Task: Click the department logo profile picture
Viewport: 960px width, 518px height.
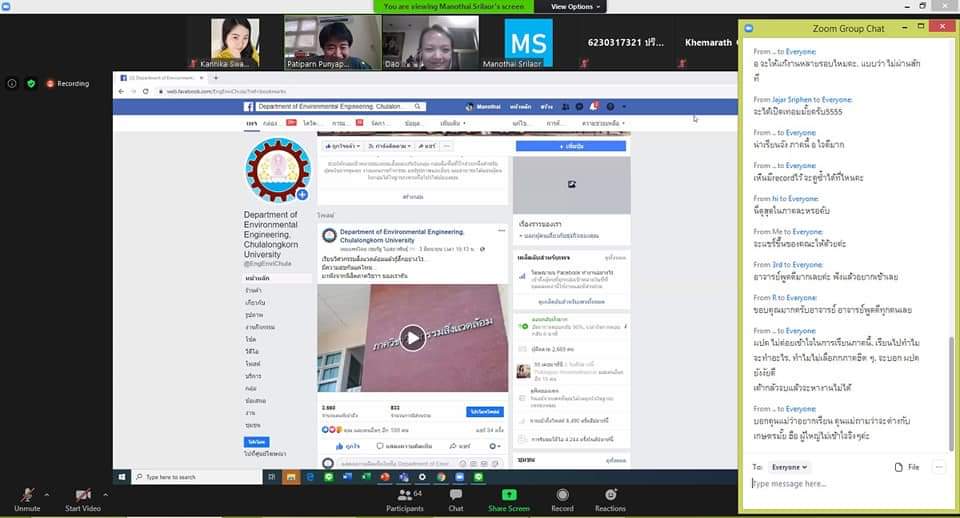Action: click(277, 170)
